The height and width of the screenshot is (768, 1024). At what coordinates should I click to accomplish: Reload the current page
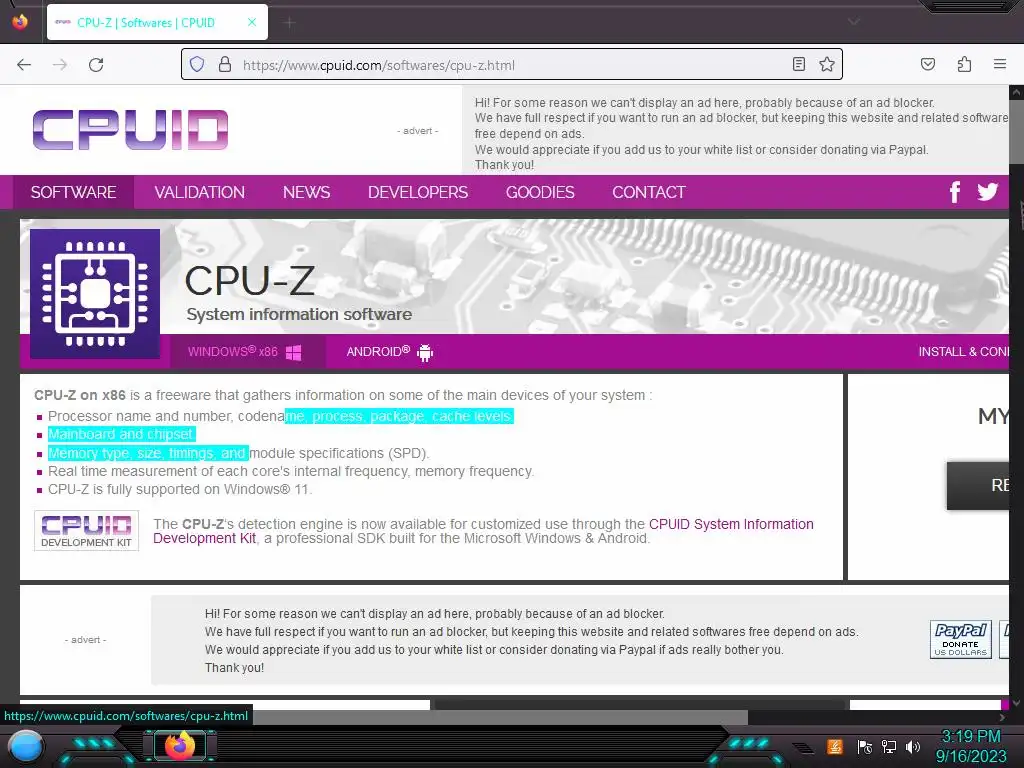pos(96,65)
